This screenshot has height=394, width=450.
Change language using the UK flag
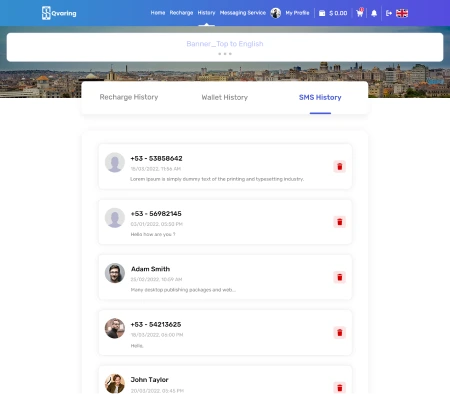click(402, 13)
